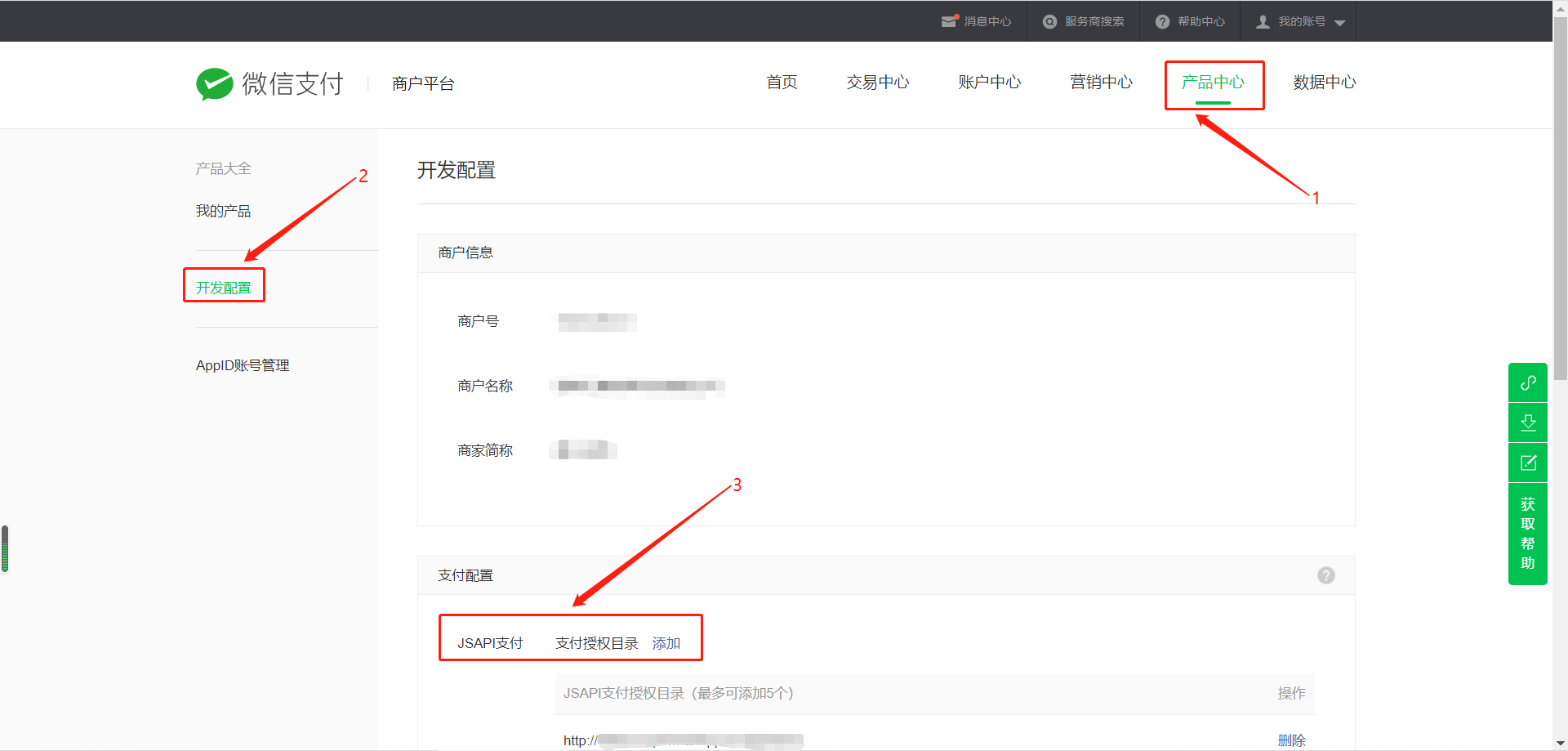The image size is (1568, 751).
Task: Expand the 我的账号 dropdown arrow
Action: 1339,23
